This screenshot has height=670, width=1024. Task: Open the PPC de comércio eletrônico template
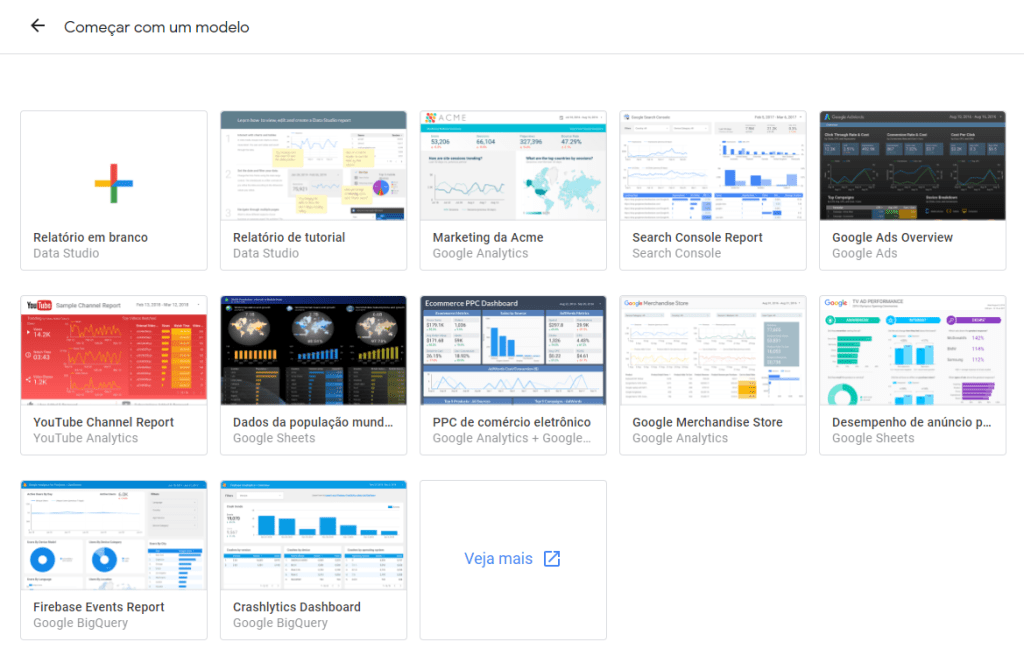click(x=513, y=349)
